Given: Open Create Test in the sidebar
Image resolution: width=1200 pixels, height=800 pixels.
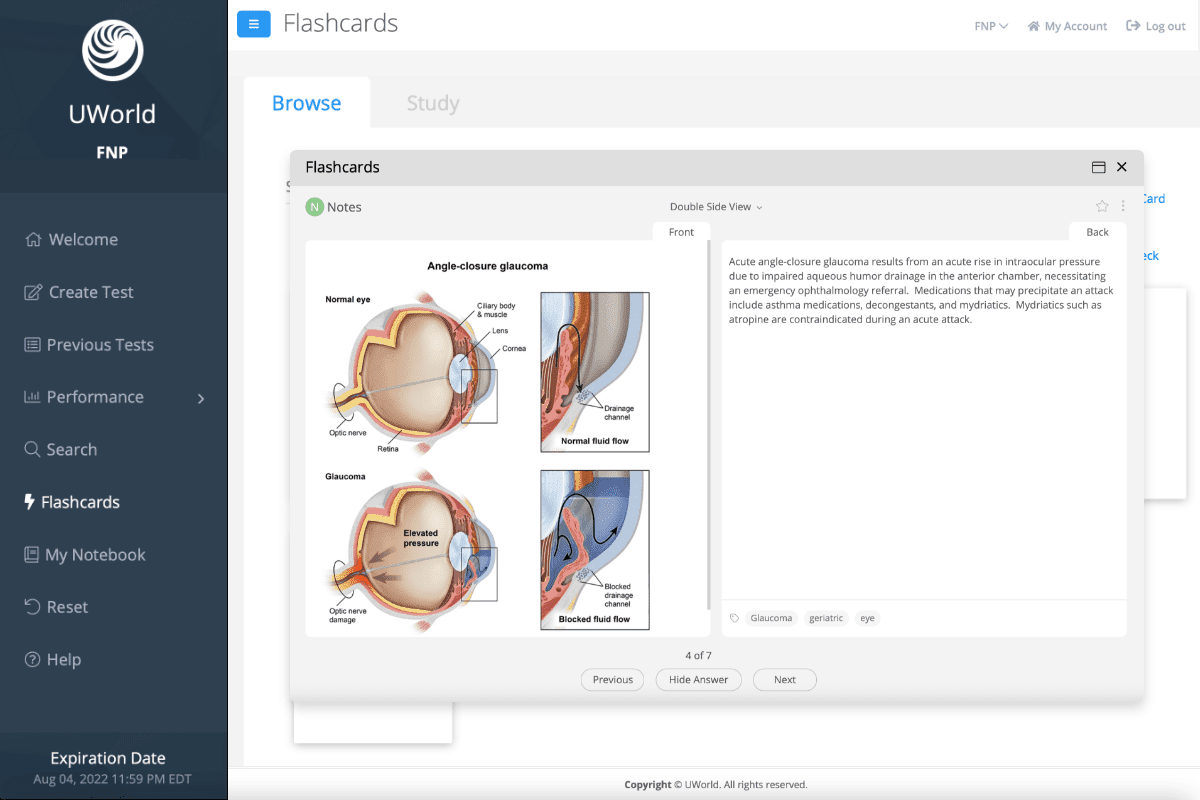Looking at the screenshot, I should coord(91,292).
